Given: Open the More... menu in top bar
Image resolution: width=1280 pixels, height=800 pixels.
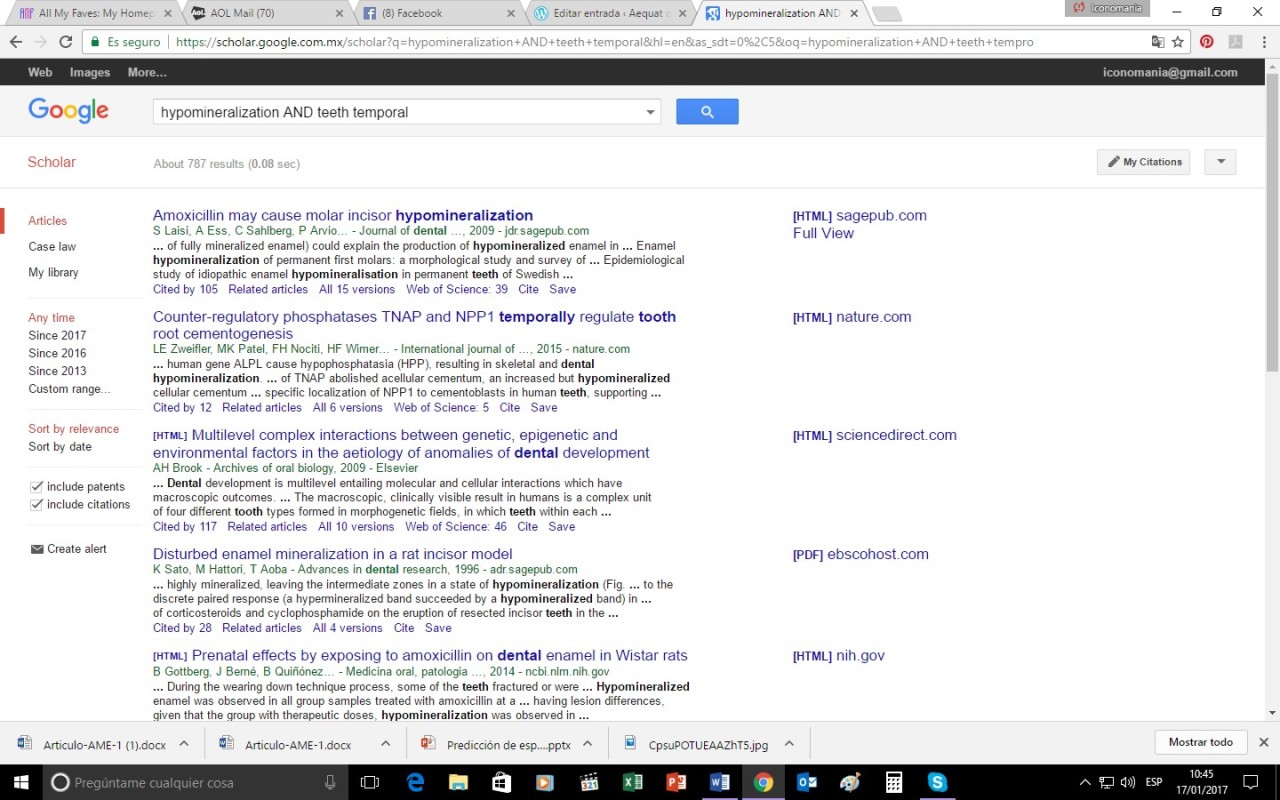Looking at the screenshot, I should pyautogui.click(x=147, y=72).
